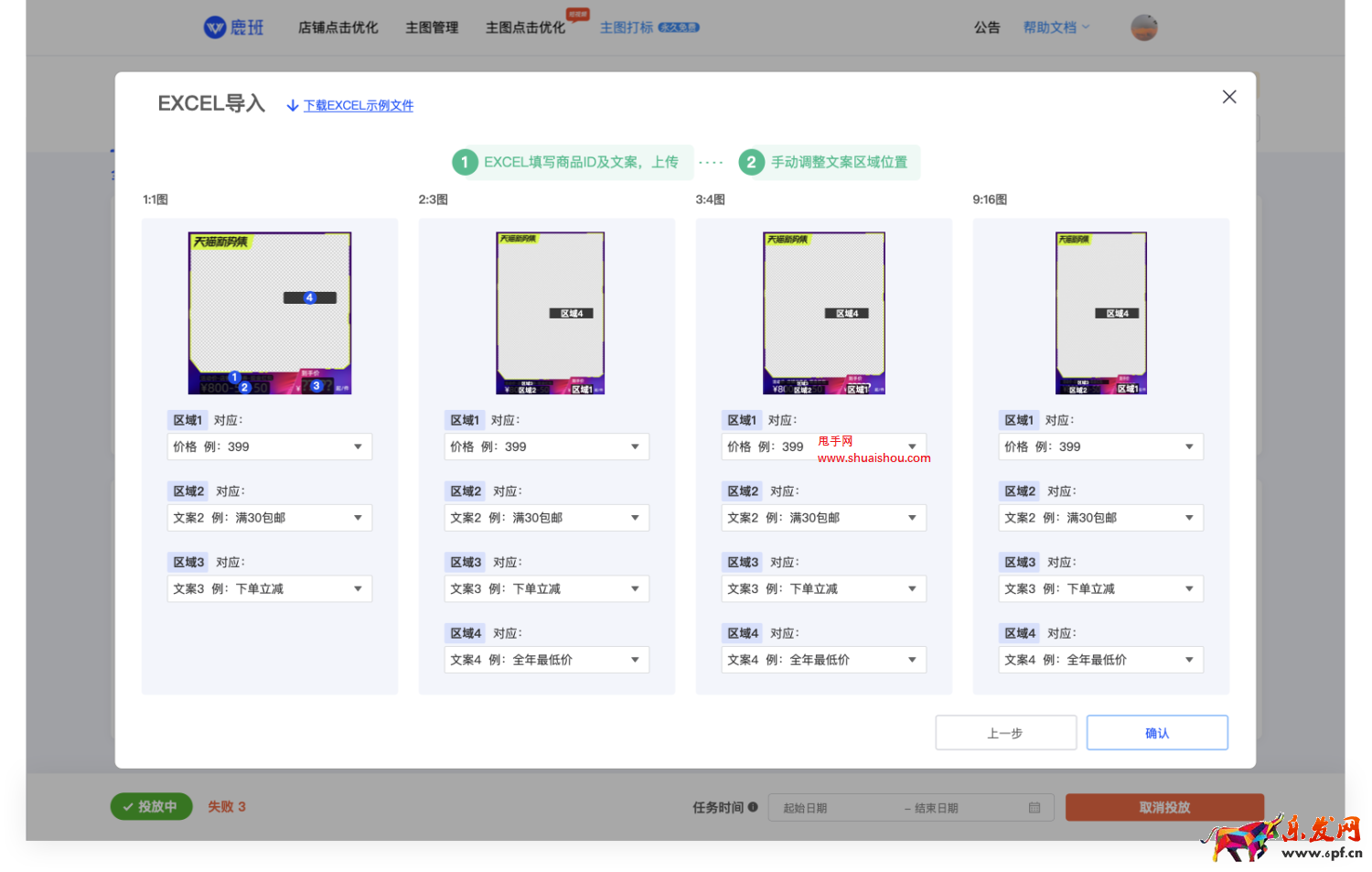Select marker 2 on the 1:1图 preview
This screenshot has height=872, width=1372.
(244, 387)
